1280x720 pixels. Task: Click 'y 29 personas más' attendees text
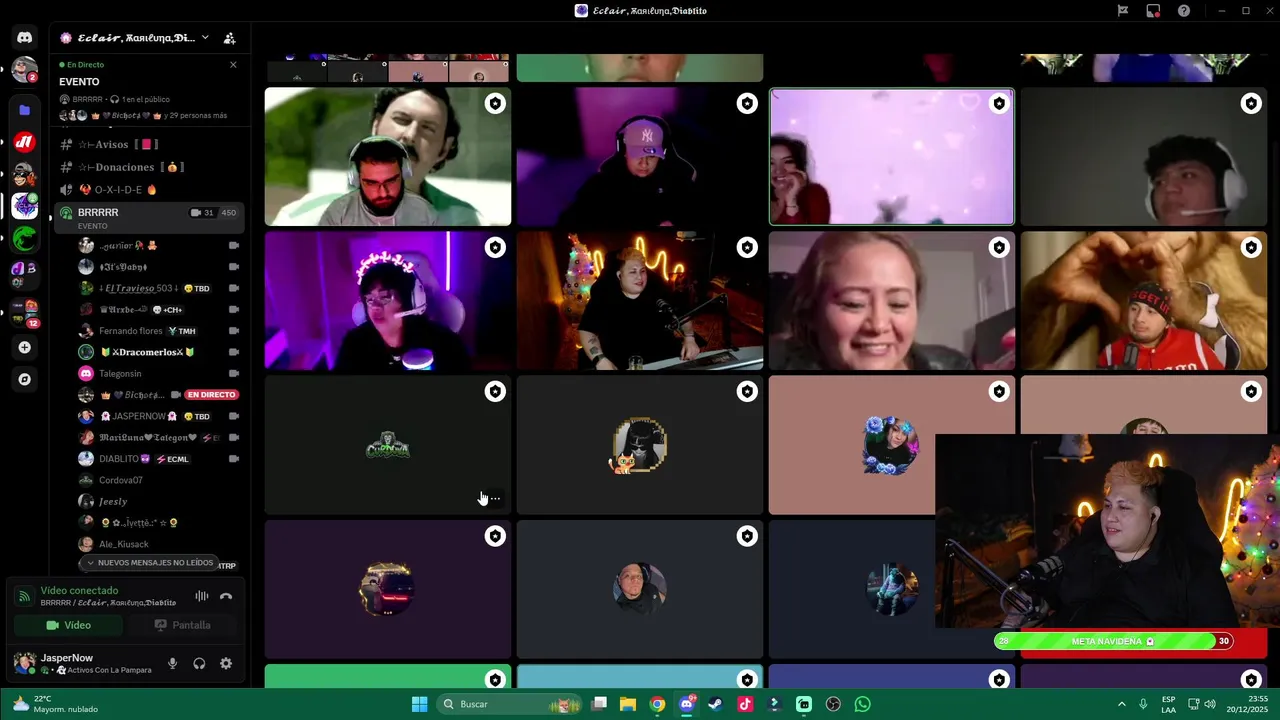click(194, 115)
